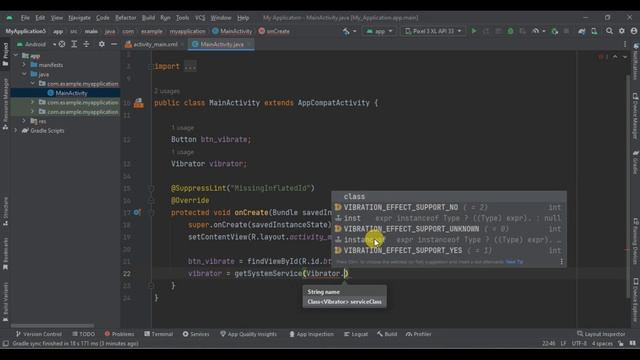
Task: Click editor tabs more options icon
Action: pos(625,44)
